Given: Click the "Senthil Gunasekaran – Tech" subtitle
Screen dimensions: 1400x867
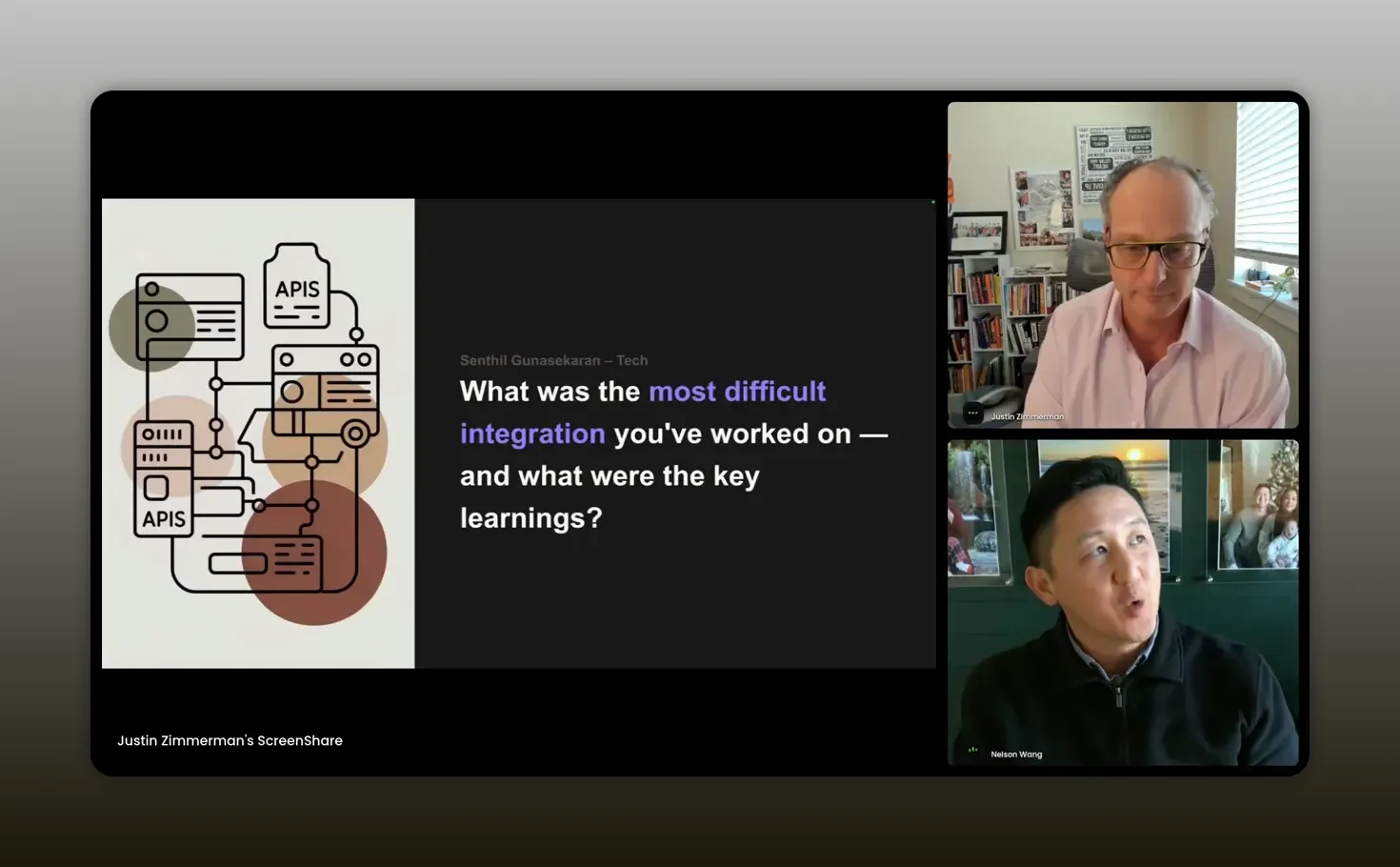Looking at the screenshot, I should tap(553, 360).
